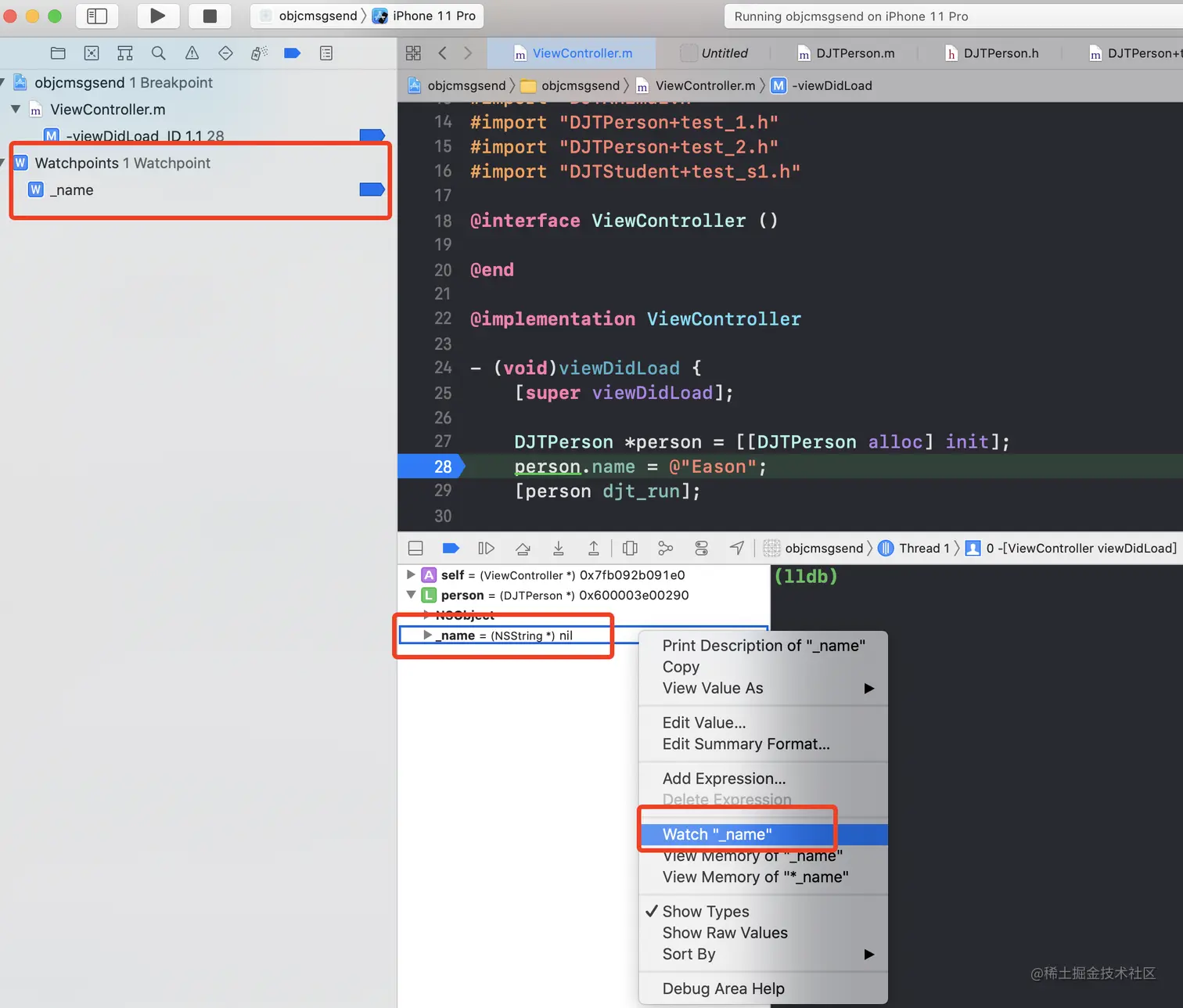Choose Edit Value... menu item
Viewport: 1183px width, 1008px height.
tap(764, 722)
